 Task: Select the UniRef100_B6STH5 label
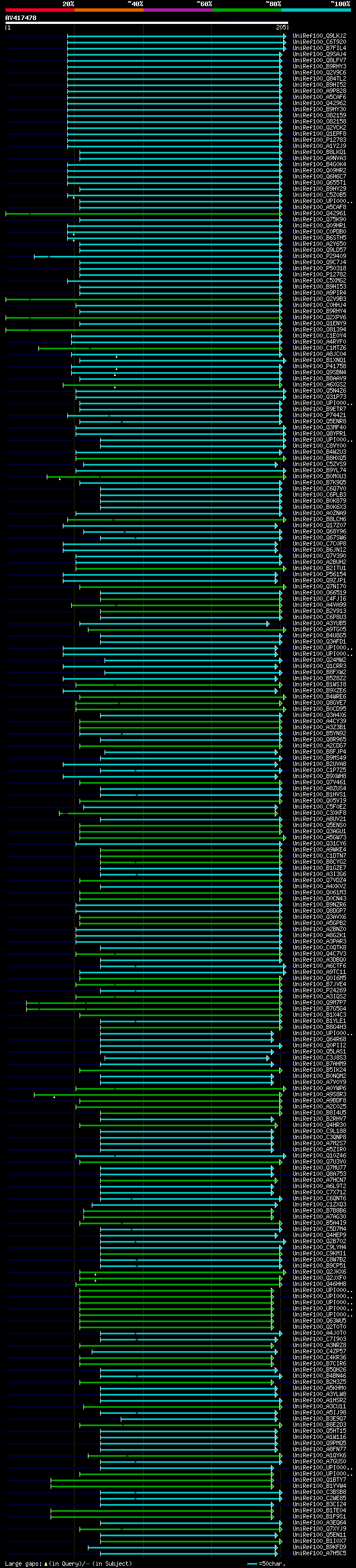tap(319, 238)
